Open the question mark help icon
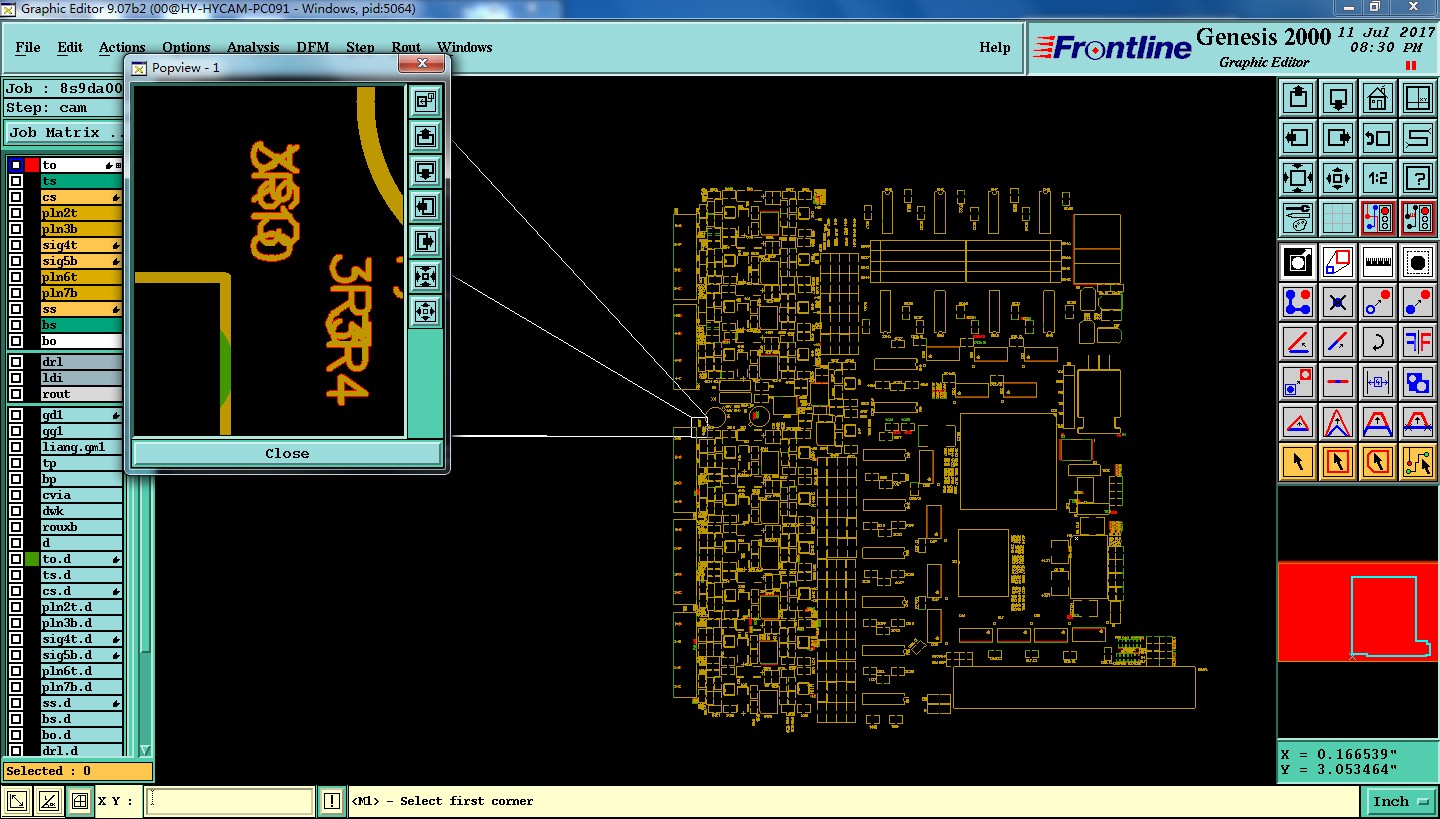Image resolution: width=1440 pixels, height=819 pixels. 1417,178
